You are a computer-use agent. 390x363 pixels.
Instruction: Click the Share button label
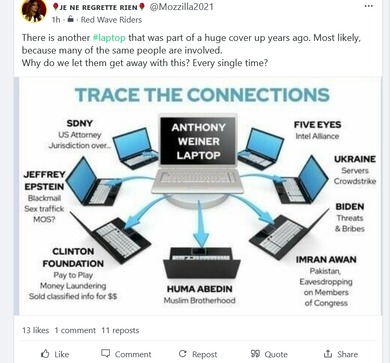tap(348, 354)
